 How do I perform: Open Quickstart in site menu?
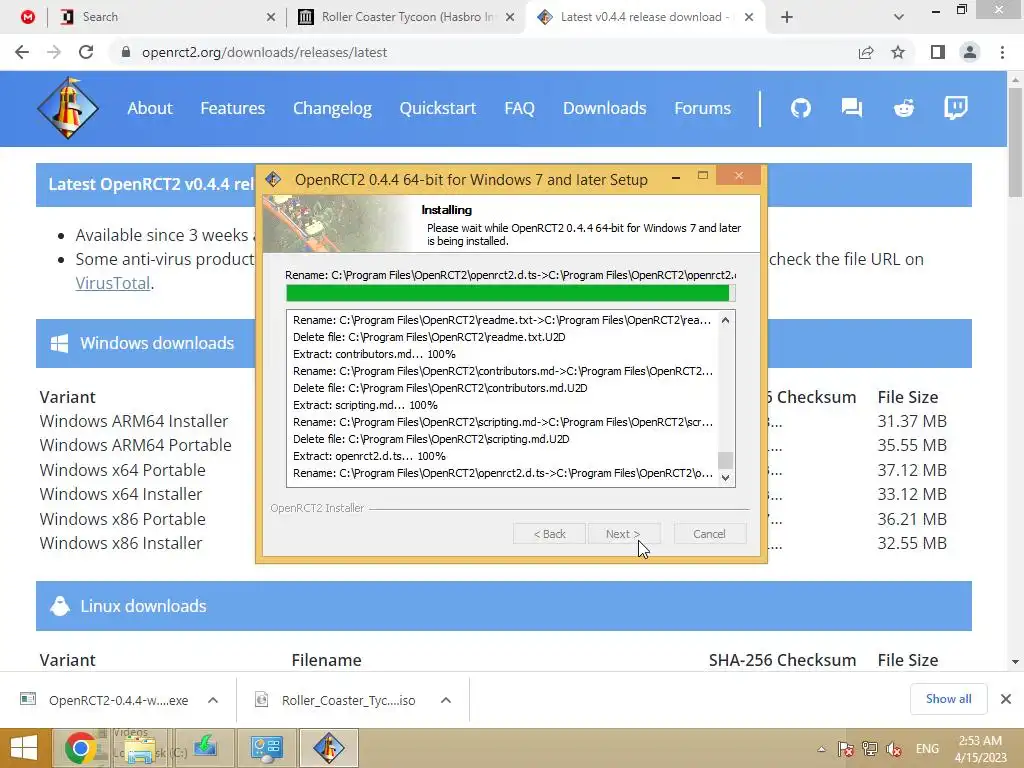click(438, 108)
